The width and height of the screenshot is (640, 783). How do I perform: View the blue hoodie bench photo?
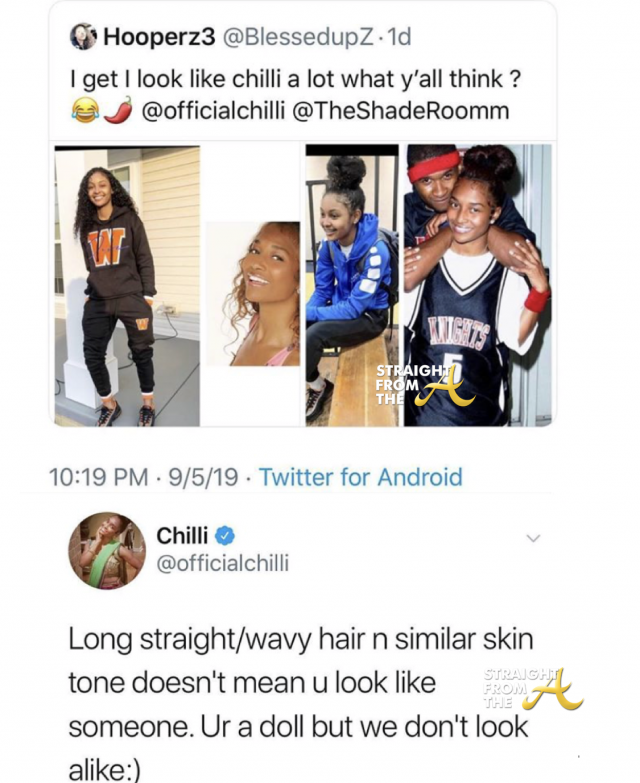(x=352, y=286)
